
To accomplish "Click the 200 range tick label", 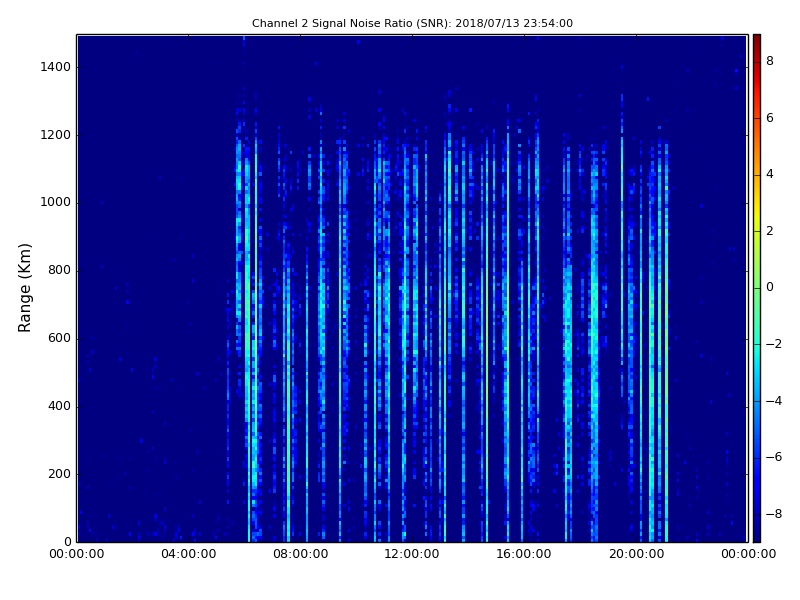I will tap(59, 474).
